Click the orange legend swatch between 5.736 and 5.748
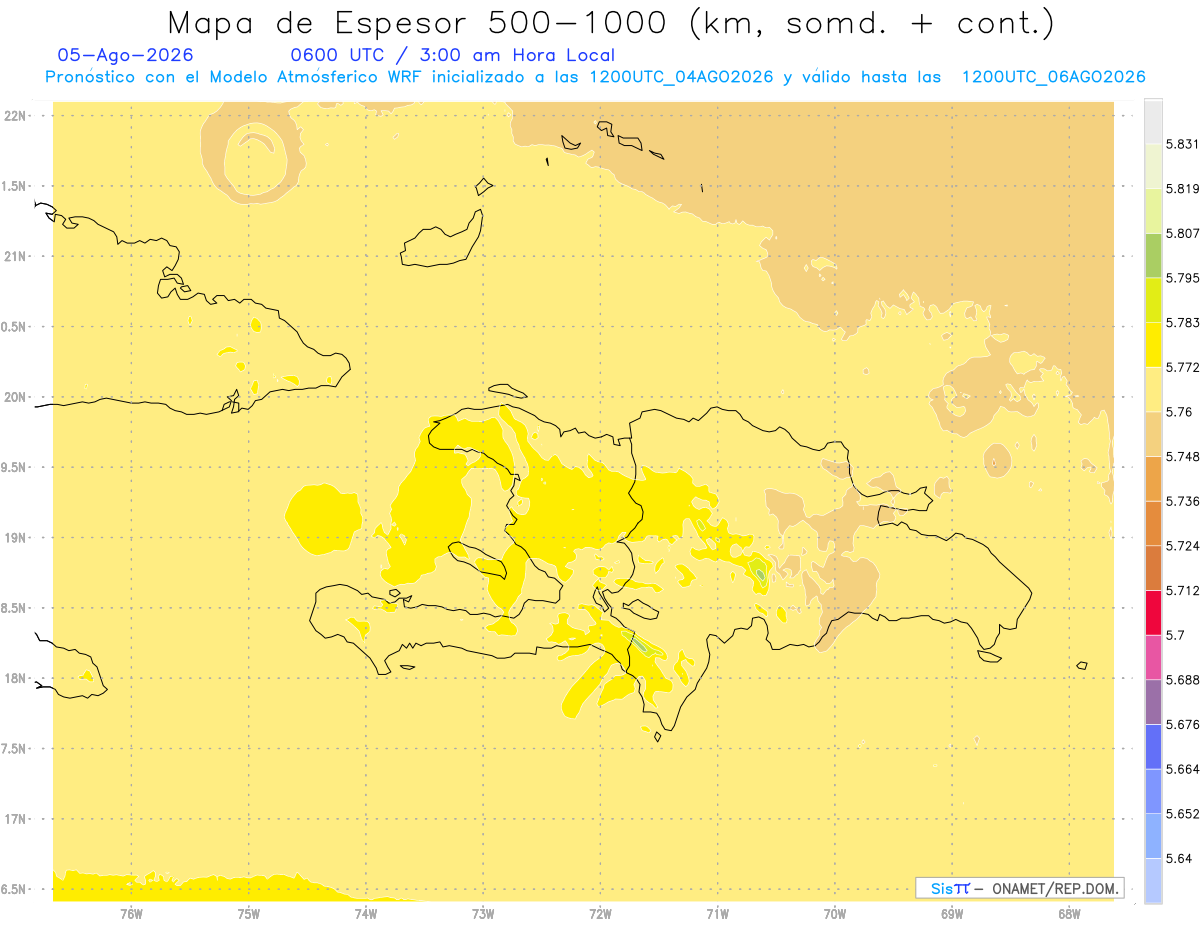 tap(1153, 478)
